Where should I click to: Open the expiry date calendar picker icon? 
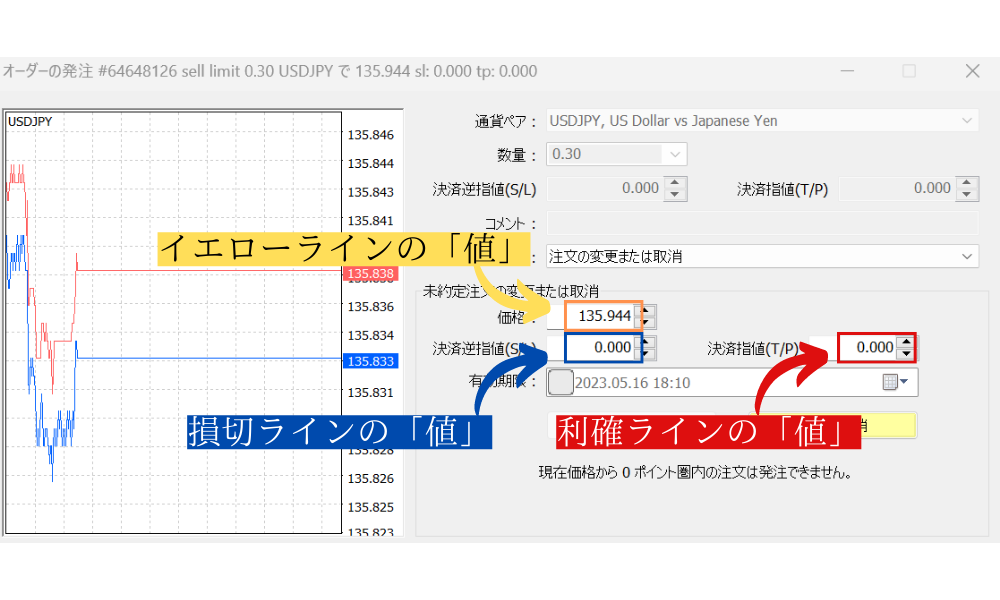[890, 382]
